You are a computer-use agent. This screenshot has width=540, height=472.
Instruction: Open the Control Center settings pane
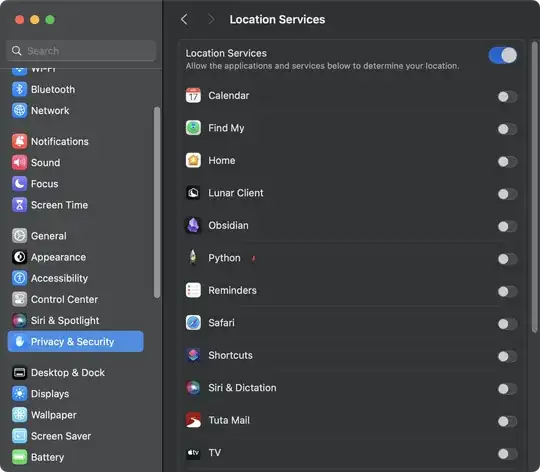coord(75,300)
